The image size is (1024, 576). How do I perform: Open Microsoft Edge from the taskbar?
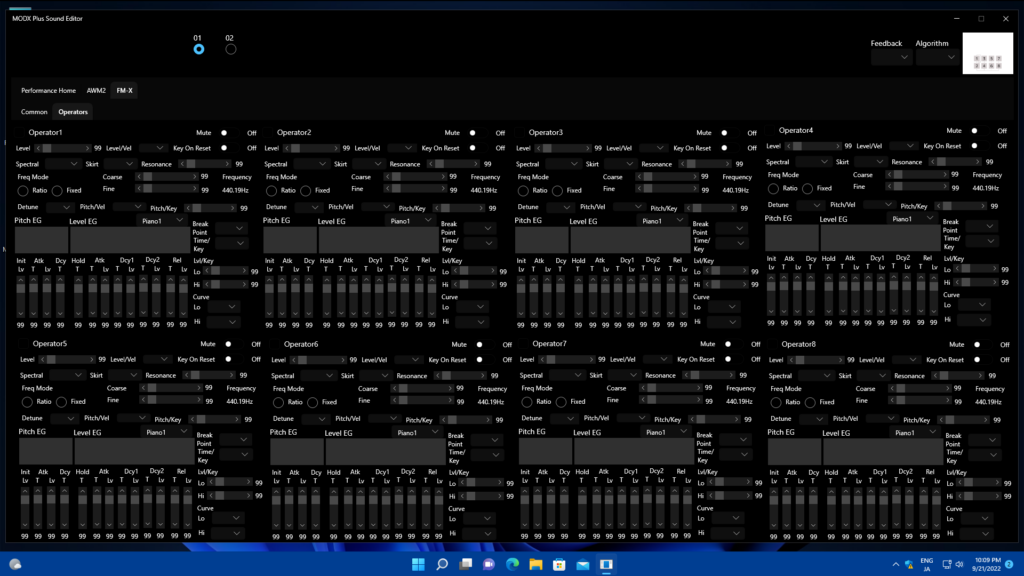tap(512, 564)
